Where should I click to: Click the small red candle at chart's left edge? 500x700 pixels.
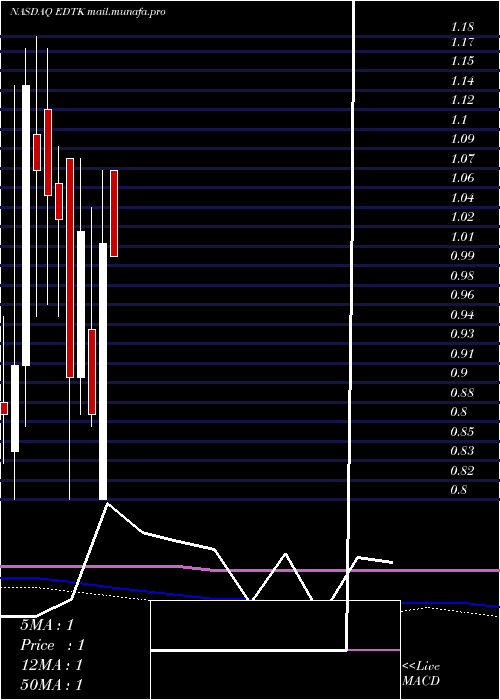[4, 408]
